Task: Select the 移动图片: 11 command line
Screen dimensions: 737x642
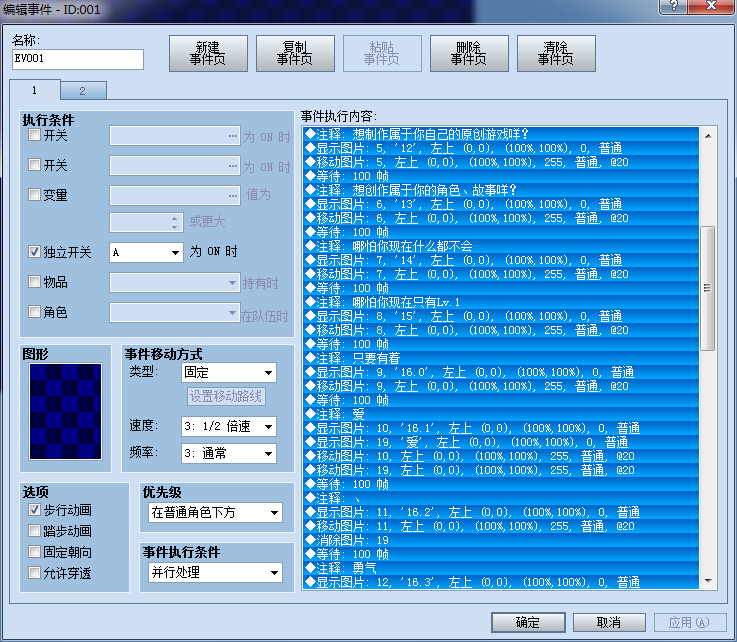Action: coord(501,526)
